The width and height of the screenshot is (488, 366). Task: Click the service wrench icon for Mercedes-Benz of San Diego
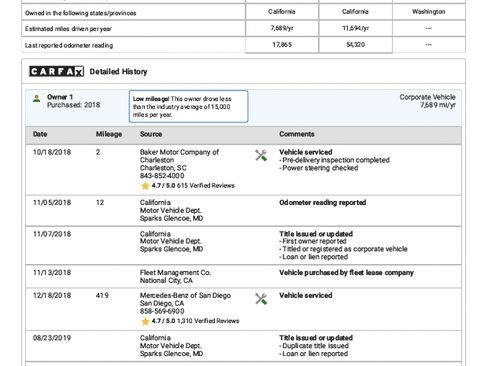[x=261, y=299]
